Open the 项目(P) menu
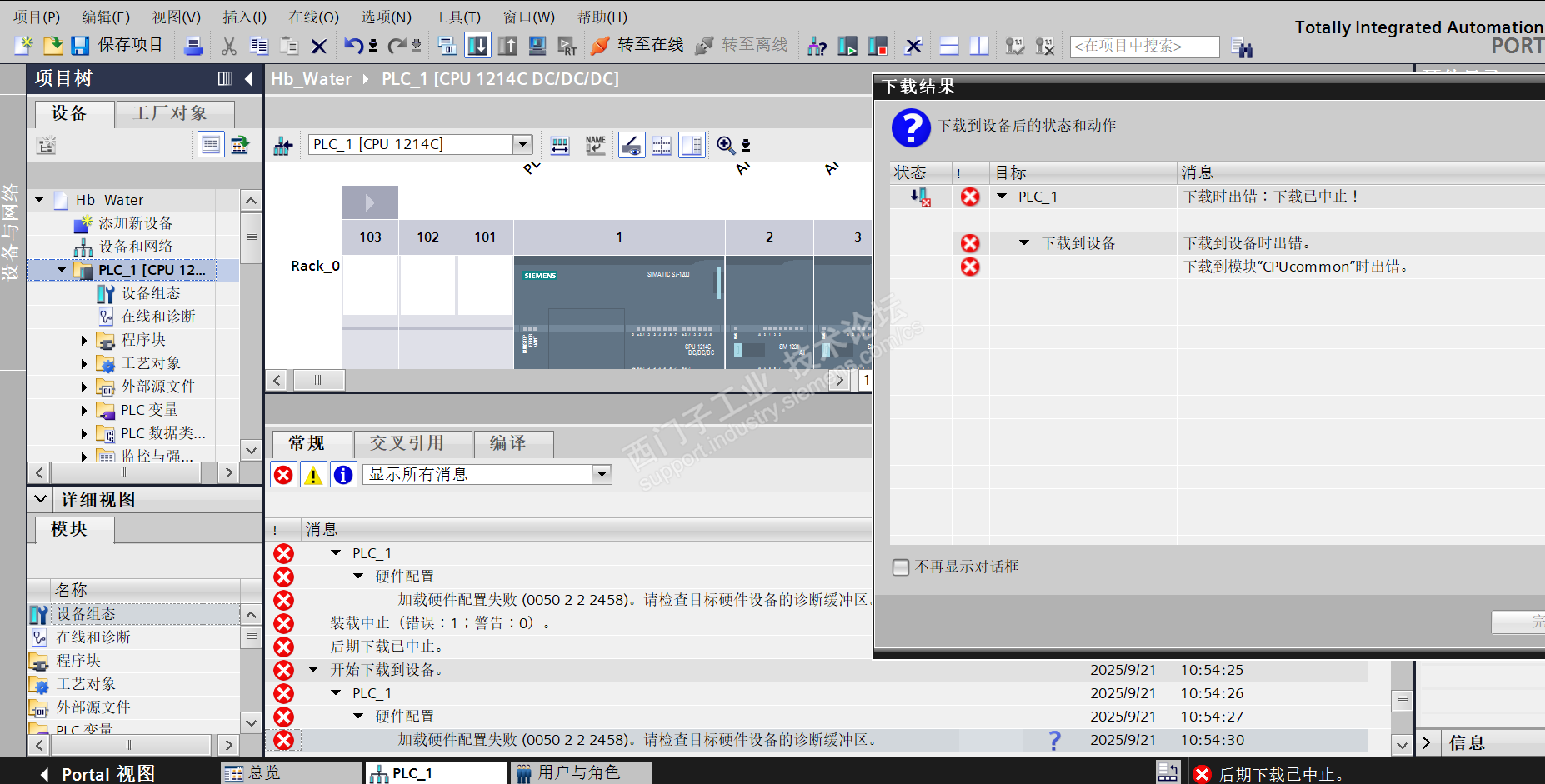The height and width of the screenshot is (784, 1545). (x=36, y=17)
